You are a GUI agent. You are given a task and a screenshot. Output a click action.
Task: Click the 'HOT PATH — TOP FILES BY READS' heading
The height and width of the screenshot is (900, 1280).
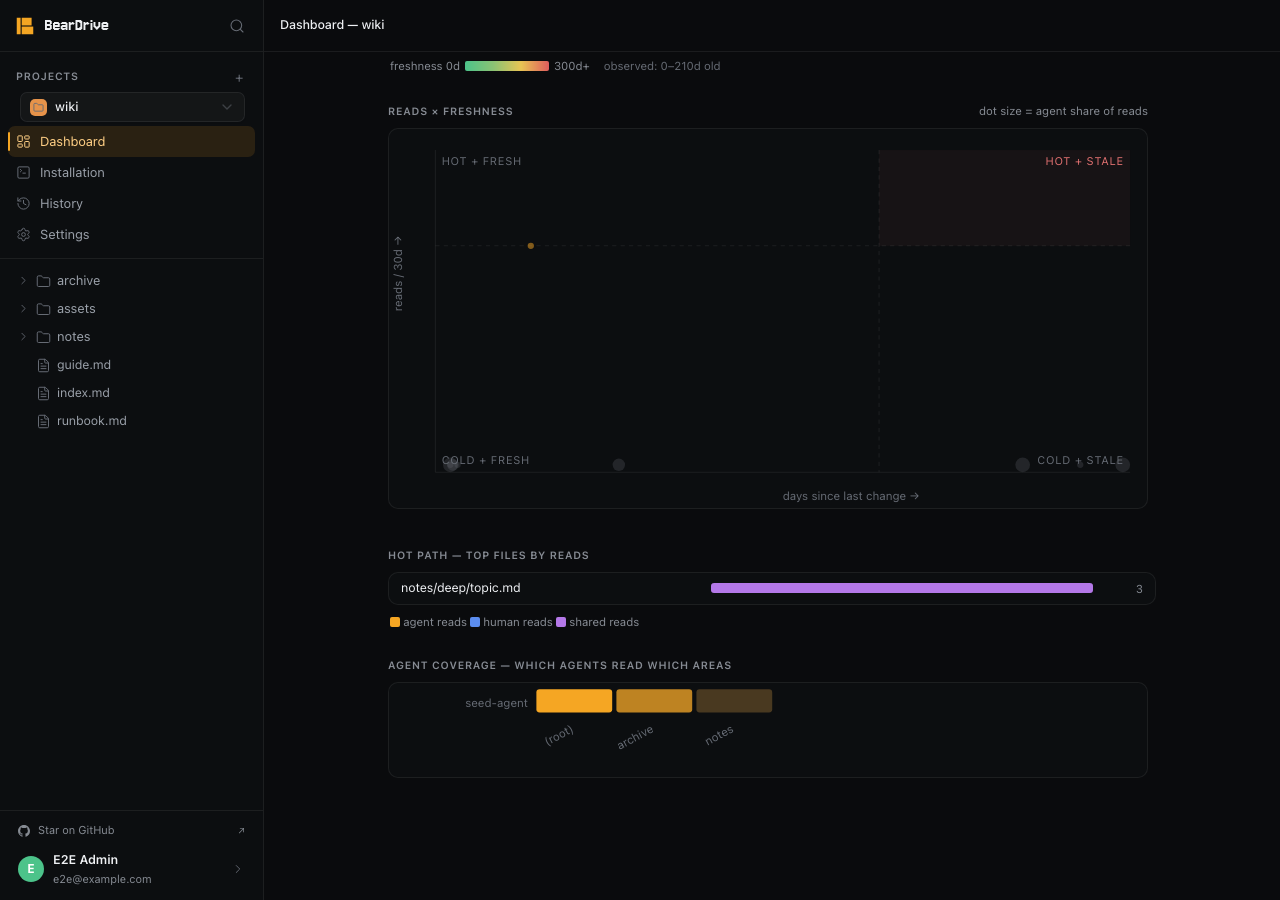[489, 555]
